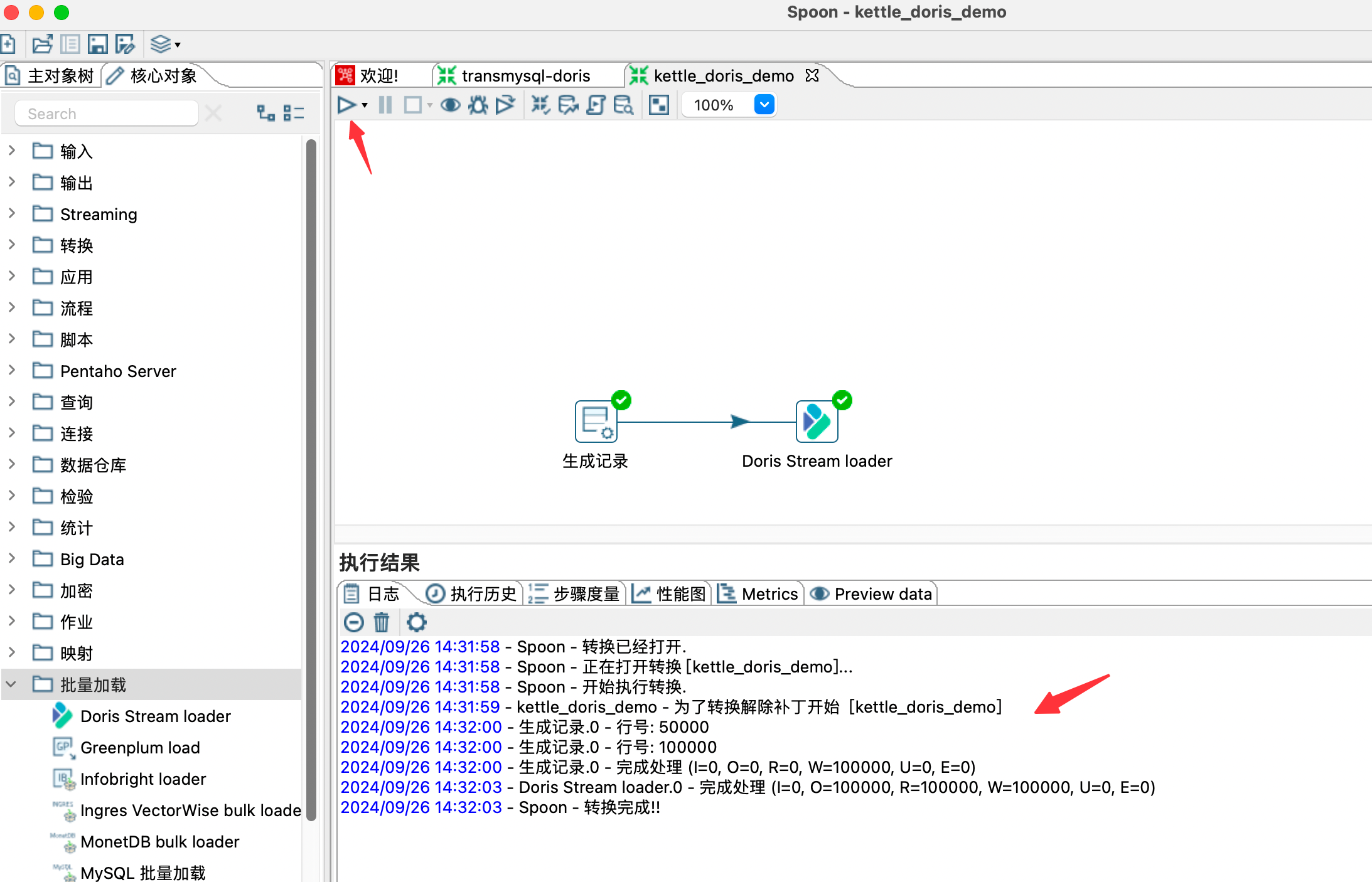This screenshot has width=1372, height=882.
Task: Toggle show results panel icon
Action: coord(658,105)
